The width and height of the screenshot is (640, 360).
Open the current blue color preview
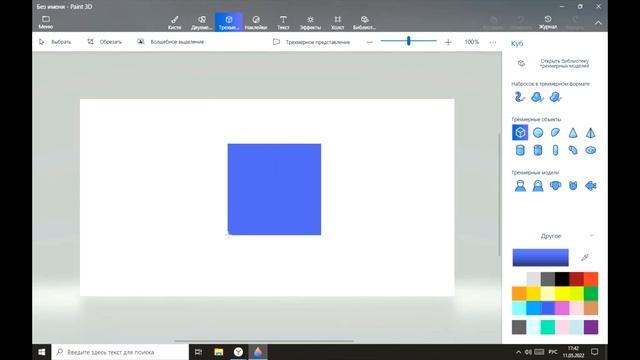click(540, 258)
